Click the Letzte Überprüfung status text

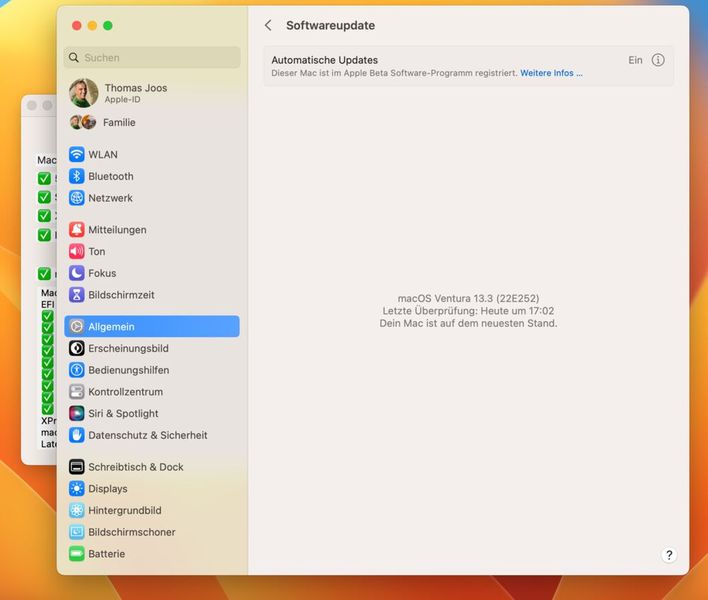[468, 311]
